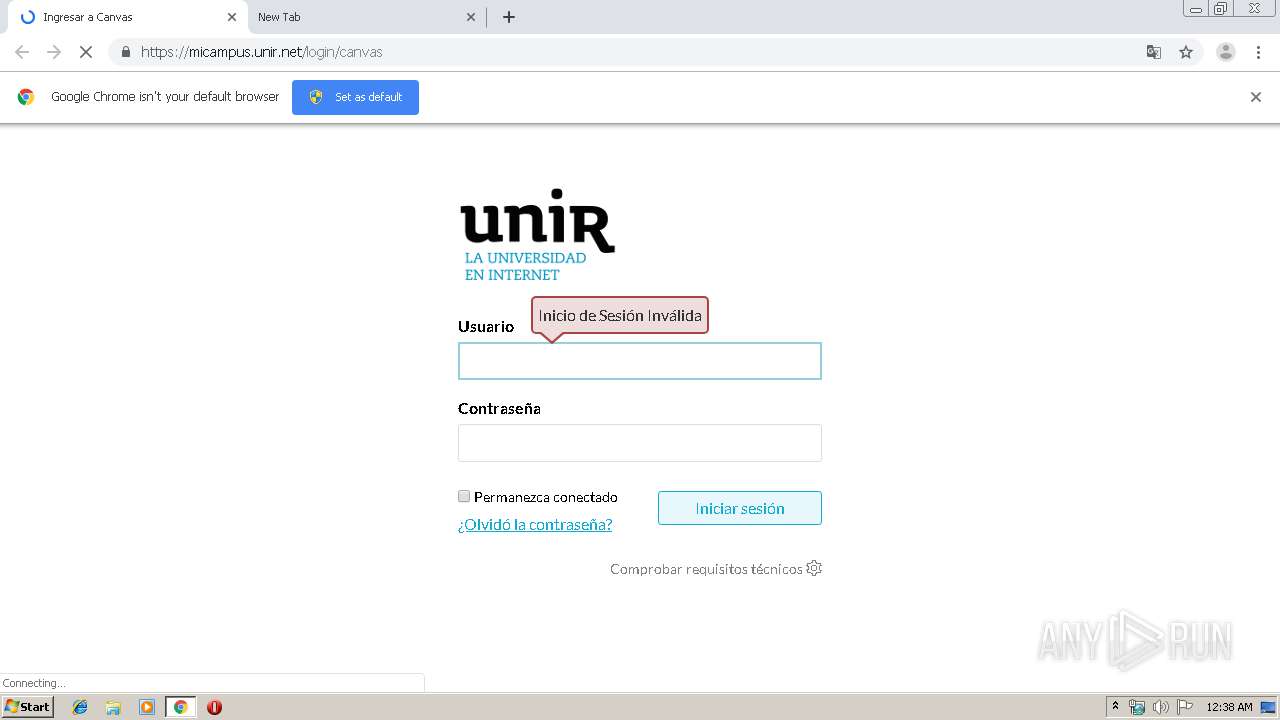This screenshot has width=1280, height=720.
Task: Focus the Contraseña password field
Action: [640, 443]
